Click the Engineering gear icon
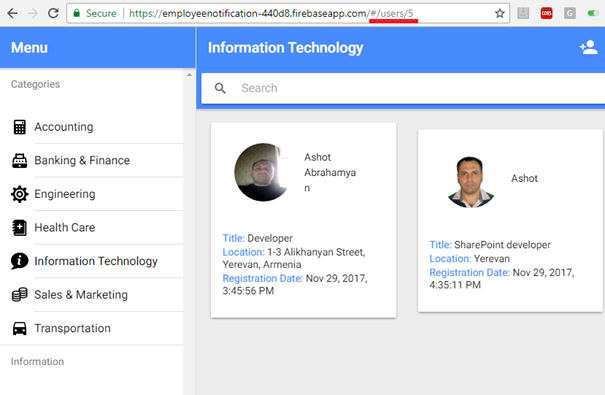This screenshot has height=395, width=605. (20, 194)
